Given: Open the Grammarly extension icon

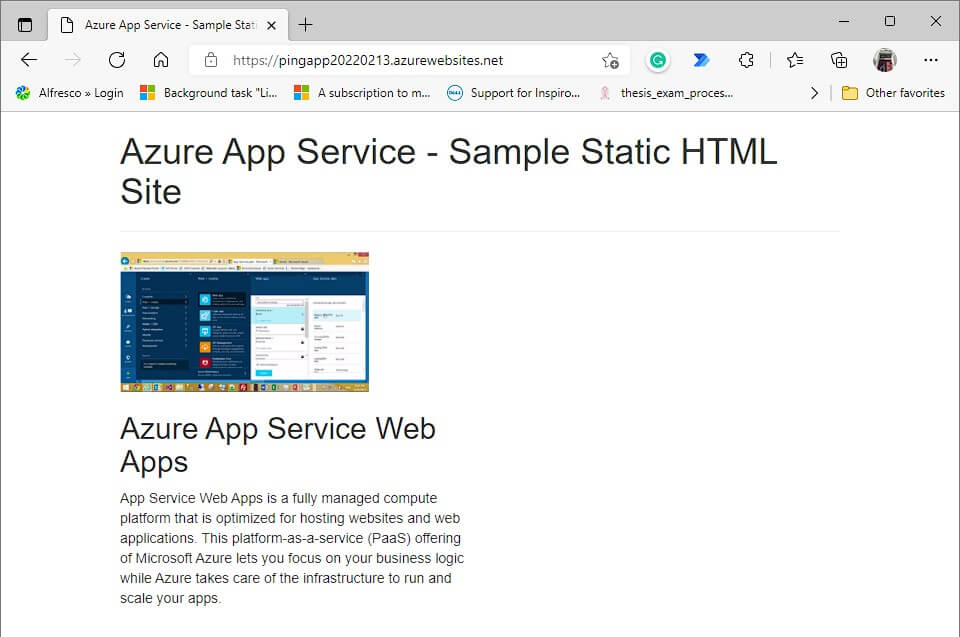Looking at the screenshot, I should tap(658, 60).
